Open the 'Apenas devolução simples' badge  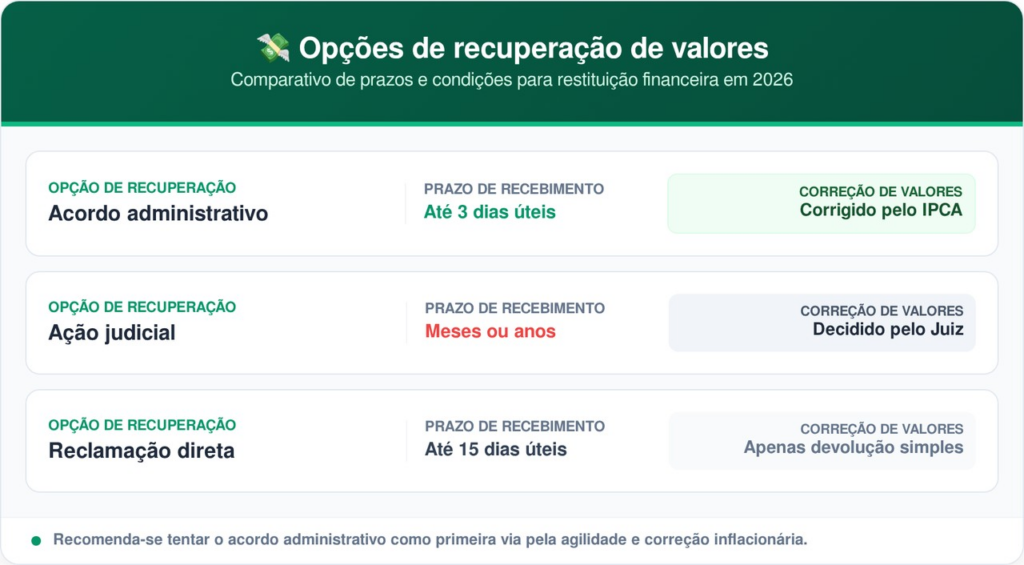coord(822,440)
